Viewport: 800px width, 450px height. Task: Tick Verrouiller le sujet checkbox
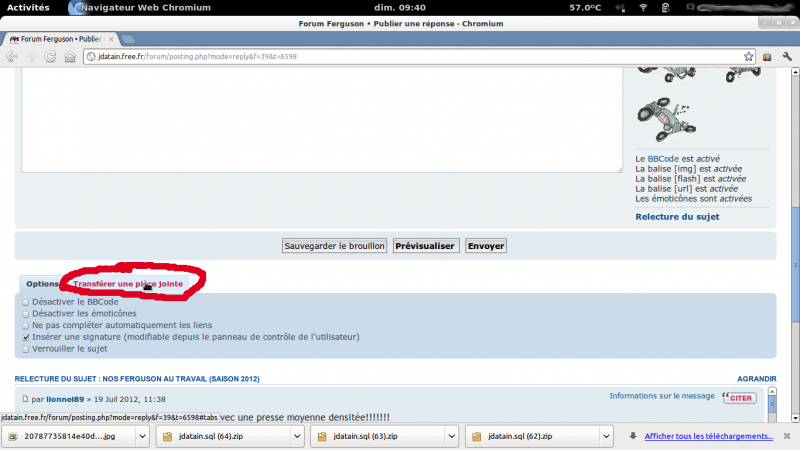tap(26, 350)
